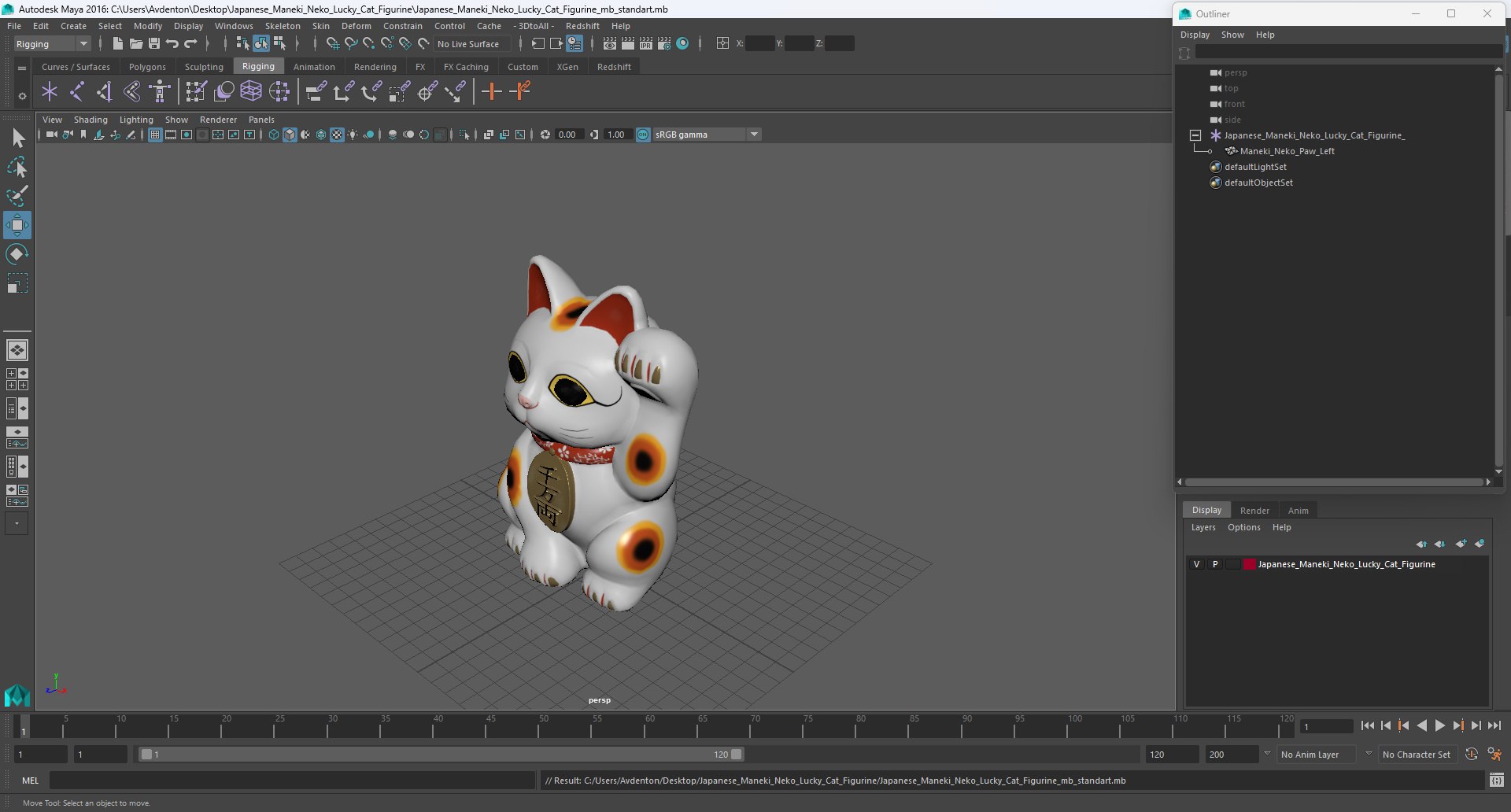The image size is (1511, 812).
Task: Click the Lattice deformer shelf icon
Action: 251,91
